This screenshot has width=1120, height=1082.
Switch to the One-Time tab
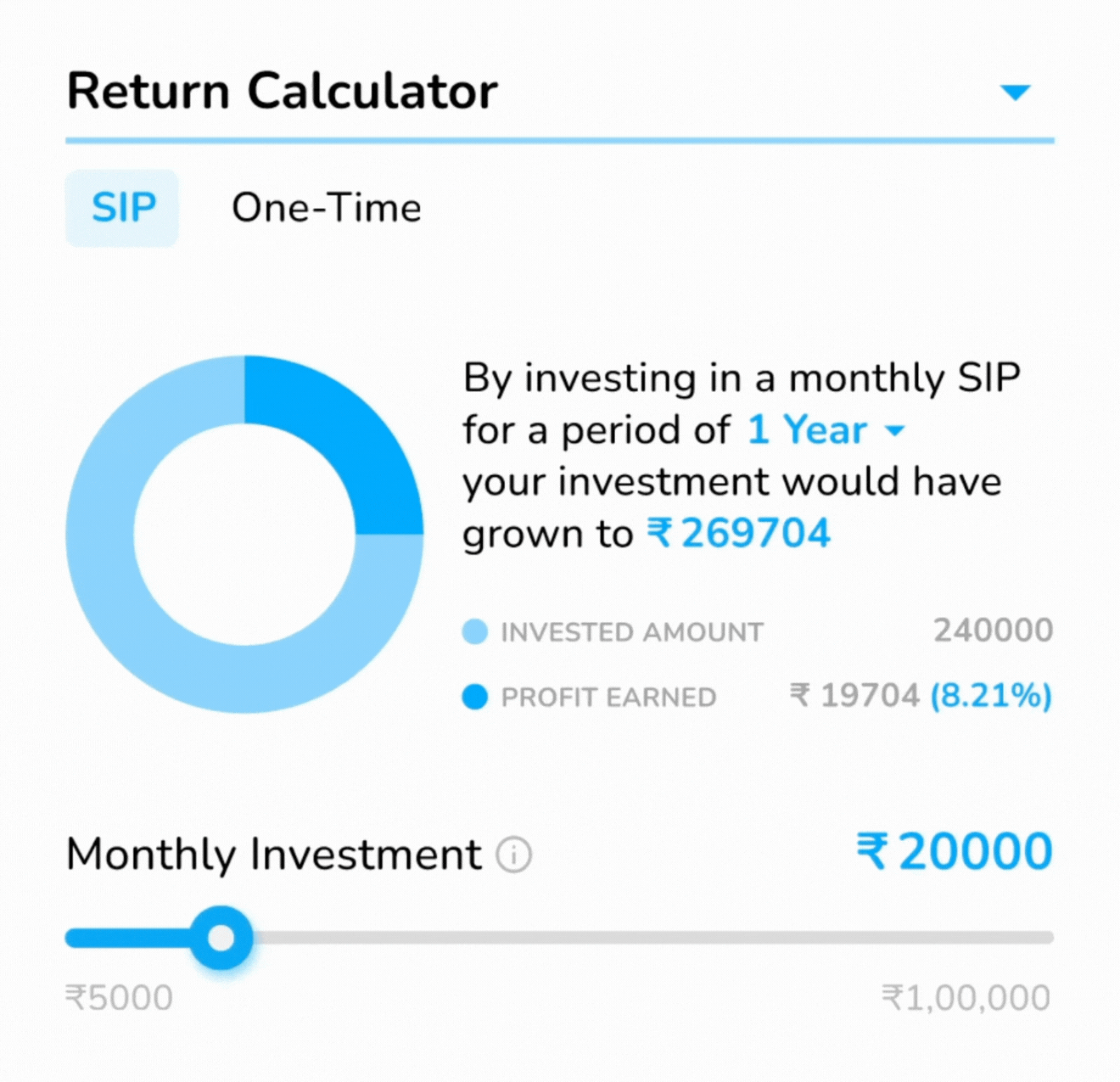tap(326, 208)
